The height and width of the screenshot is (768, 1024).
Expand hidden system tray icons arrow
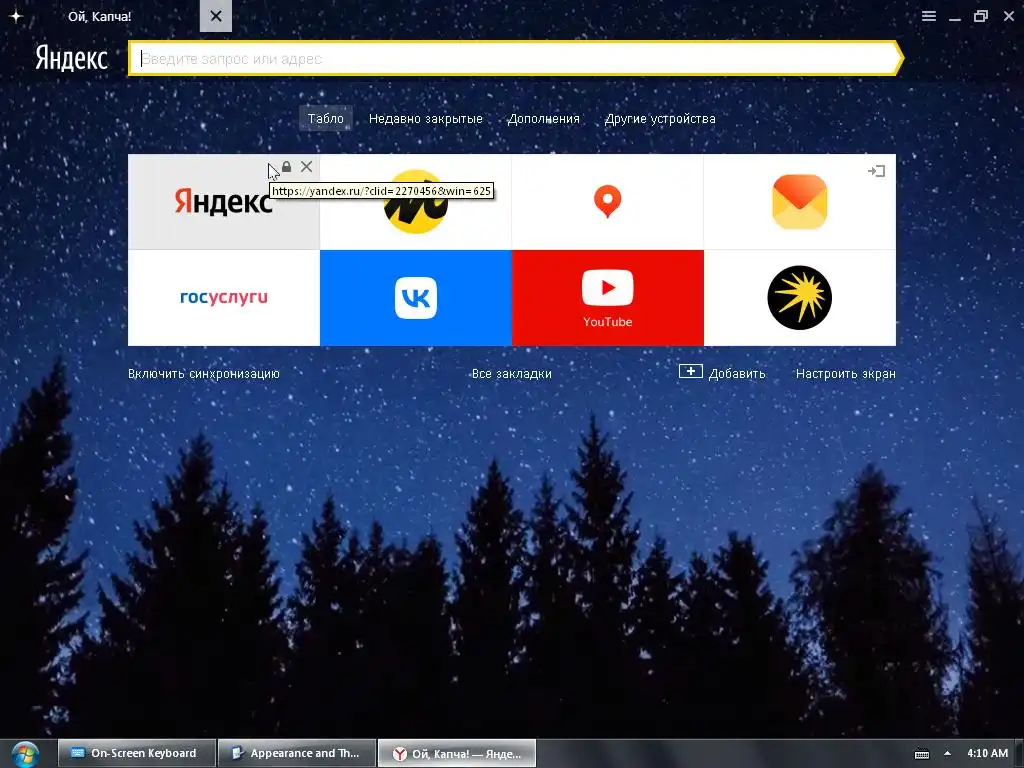947,753
